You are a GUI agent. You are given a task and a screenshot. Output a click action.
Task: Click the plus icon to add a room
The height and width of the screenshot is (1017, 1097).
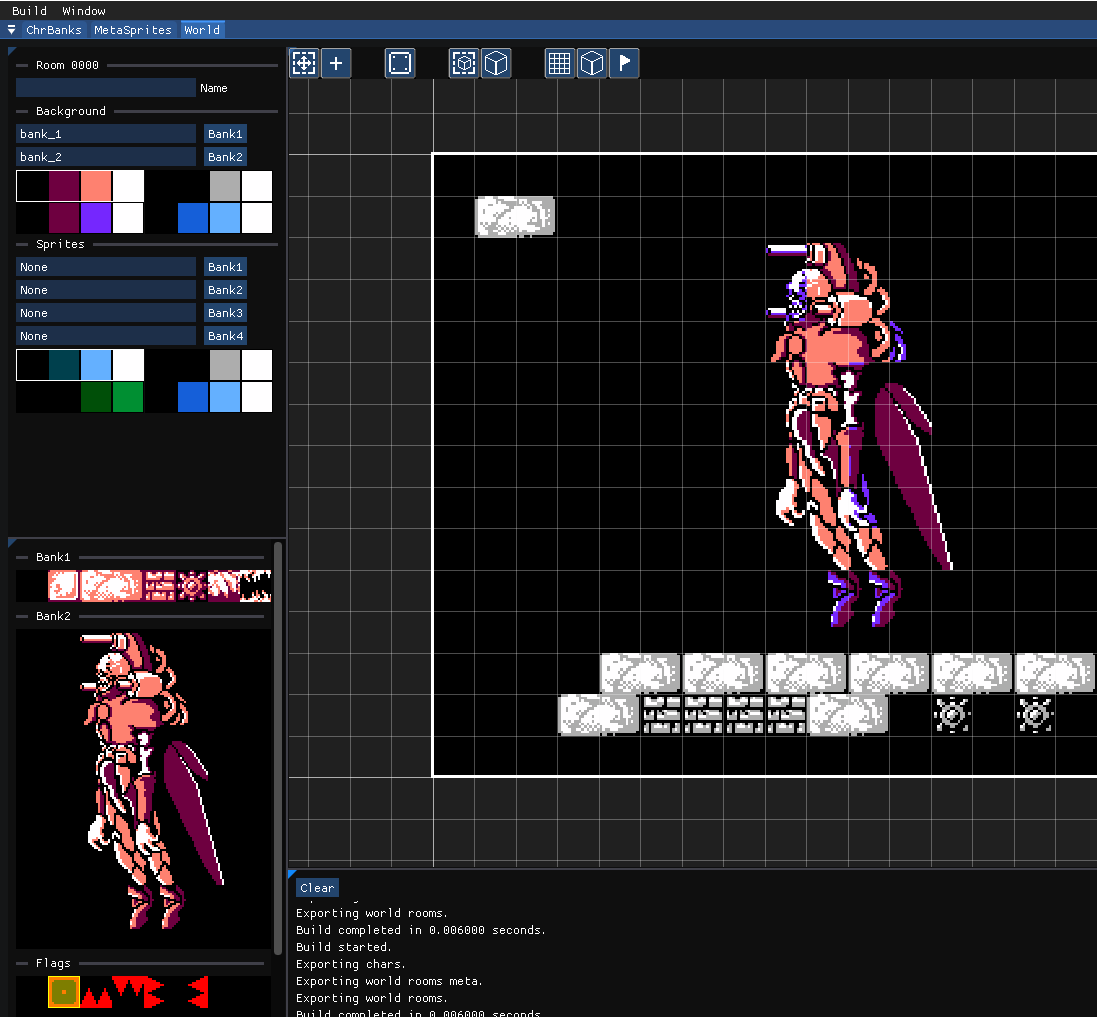tap(336, 64)
